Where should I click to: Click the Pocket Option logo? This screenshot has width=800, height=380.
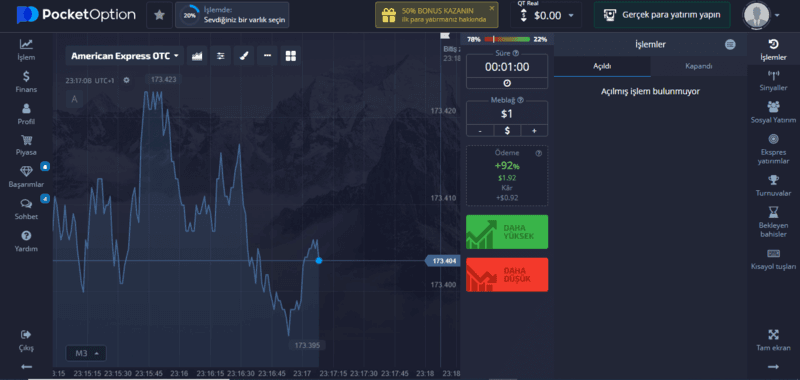click(x=76, y=15)
